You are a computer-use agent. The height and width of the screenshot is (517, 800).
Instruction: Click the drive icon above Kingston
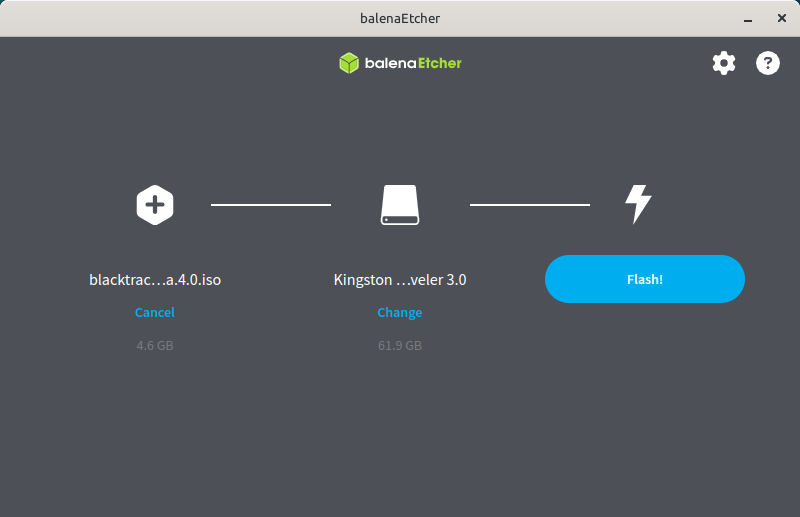pyautogui.click(x=400, y=205)
